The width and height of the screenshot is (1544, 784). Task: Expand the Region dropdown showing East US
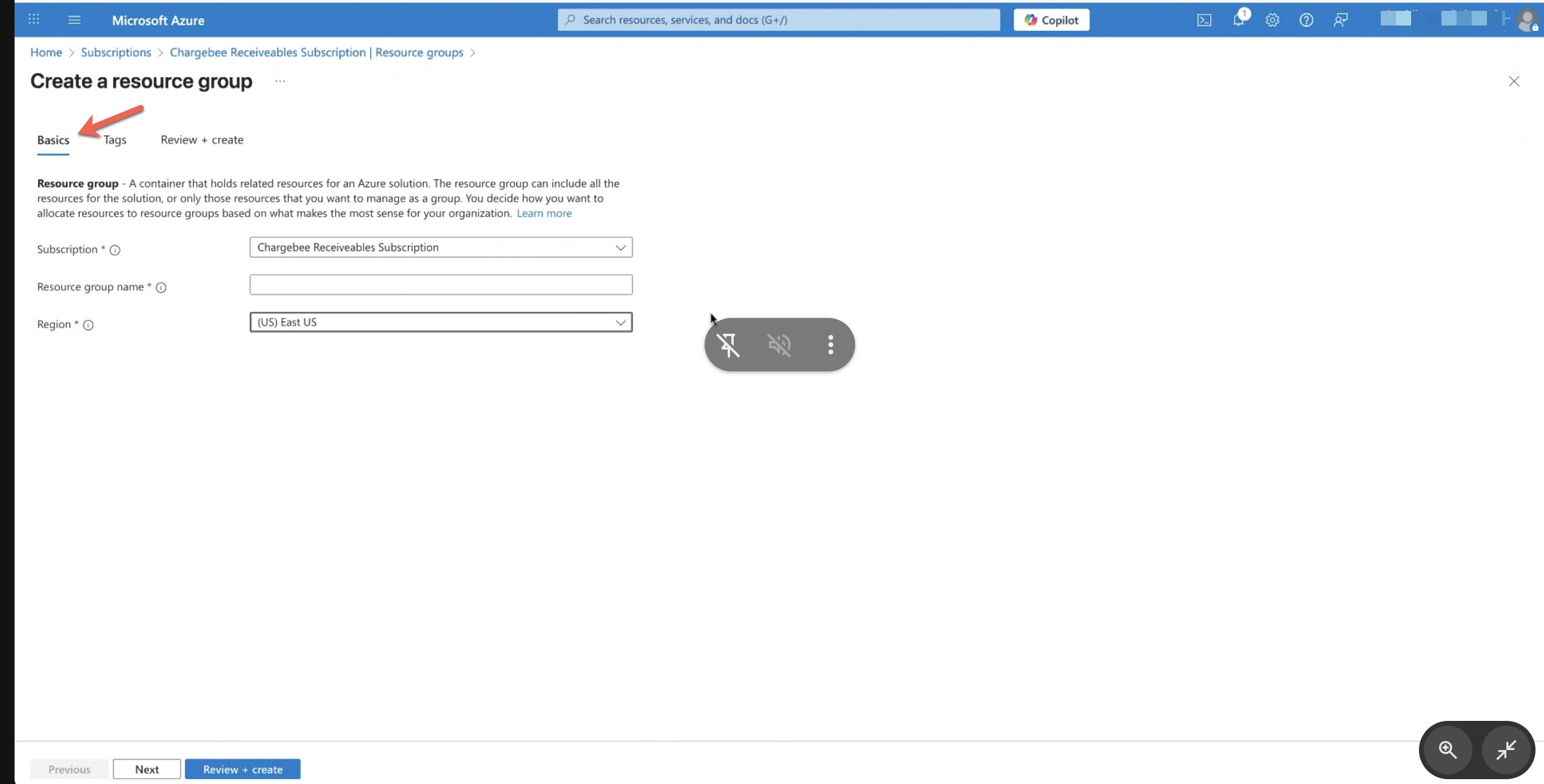pyautogui.click(x=441, y=322)
